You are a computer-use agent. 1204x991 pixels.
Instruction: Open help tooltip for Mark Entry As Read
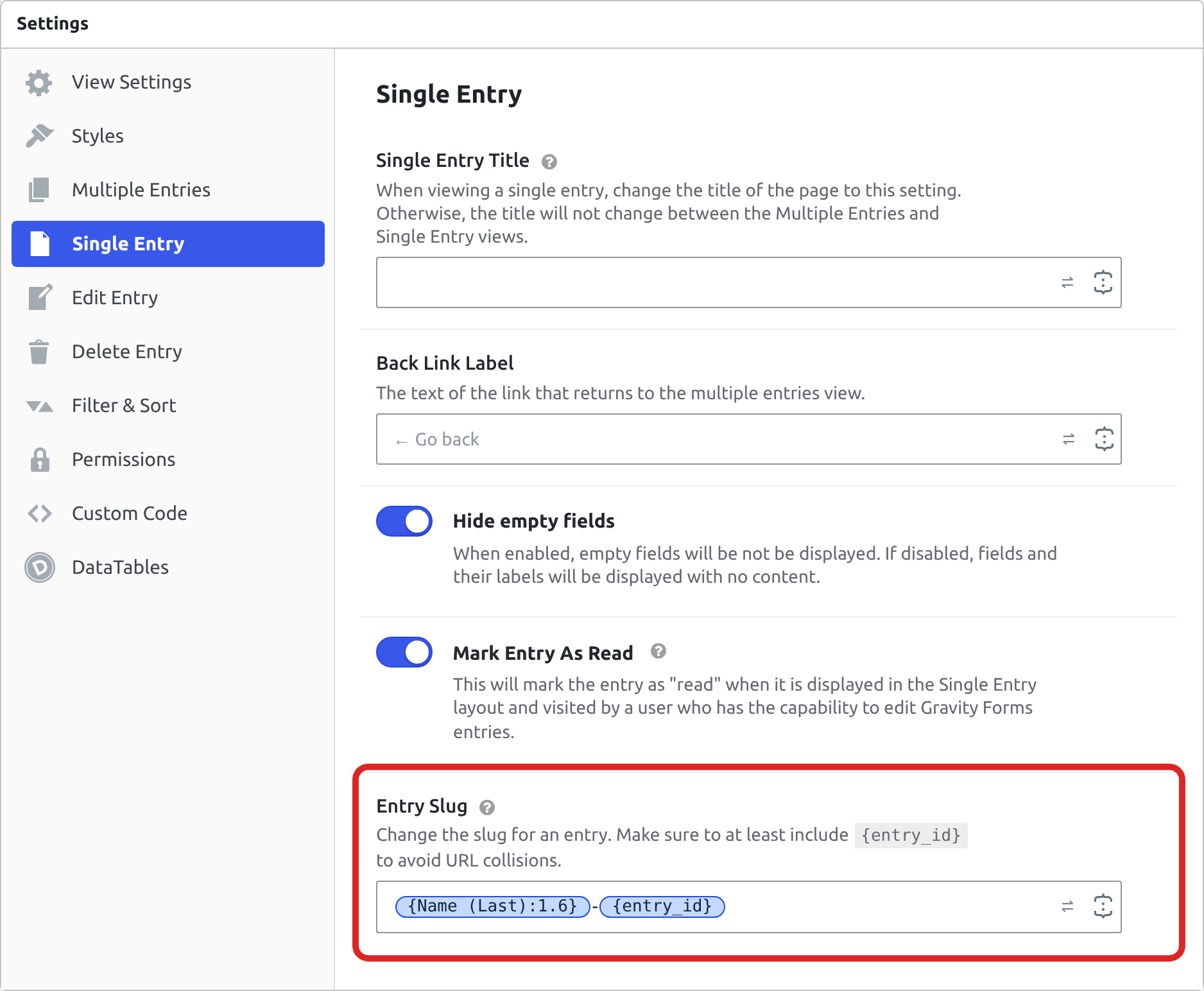point(658,651)
